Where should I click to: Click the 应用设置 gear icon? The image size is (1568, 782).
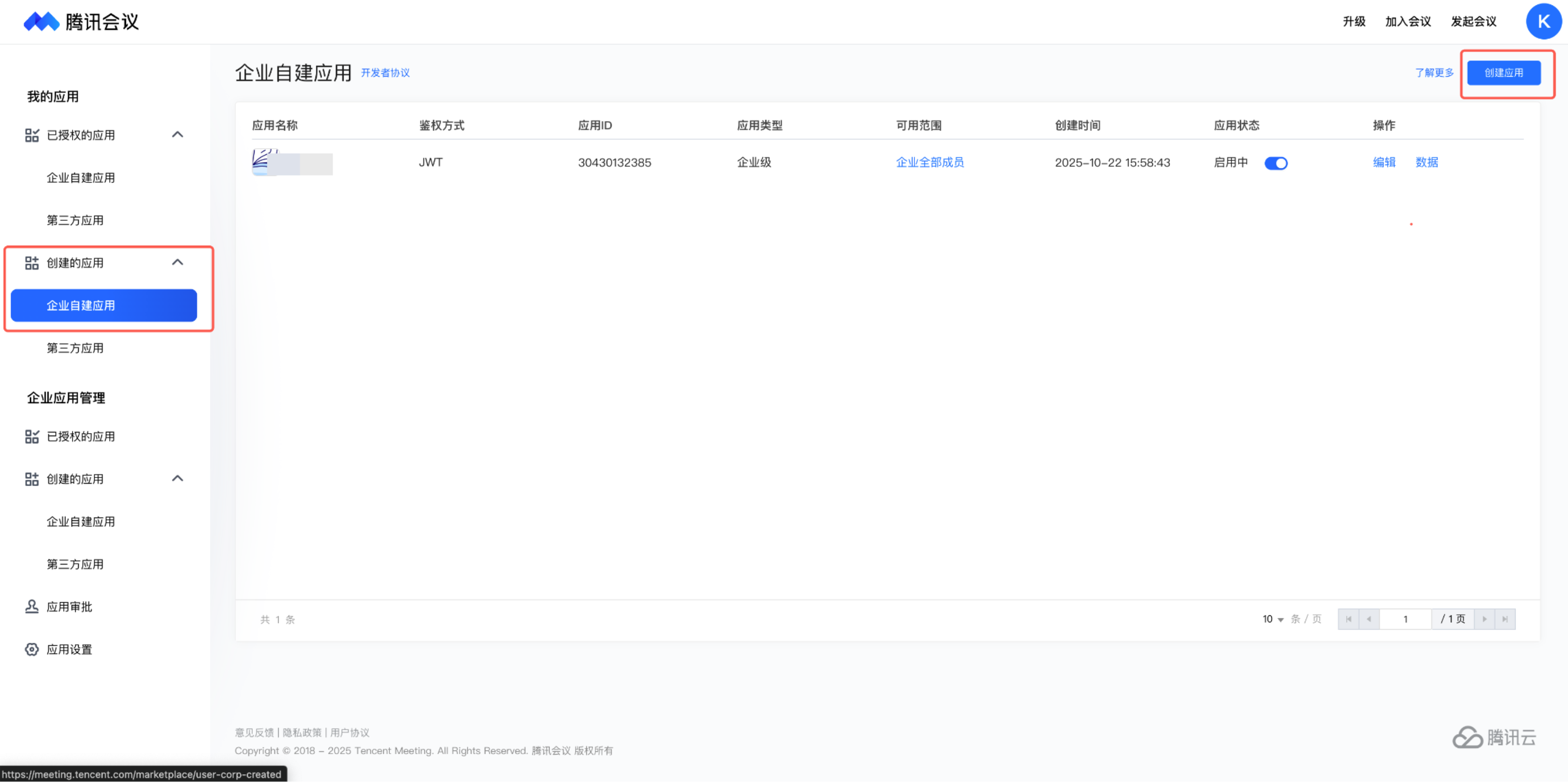tap(32, 649)
